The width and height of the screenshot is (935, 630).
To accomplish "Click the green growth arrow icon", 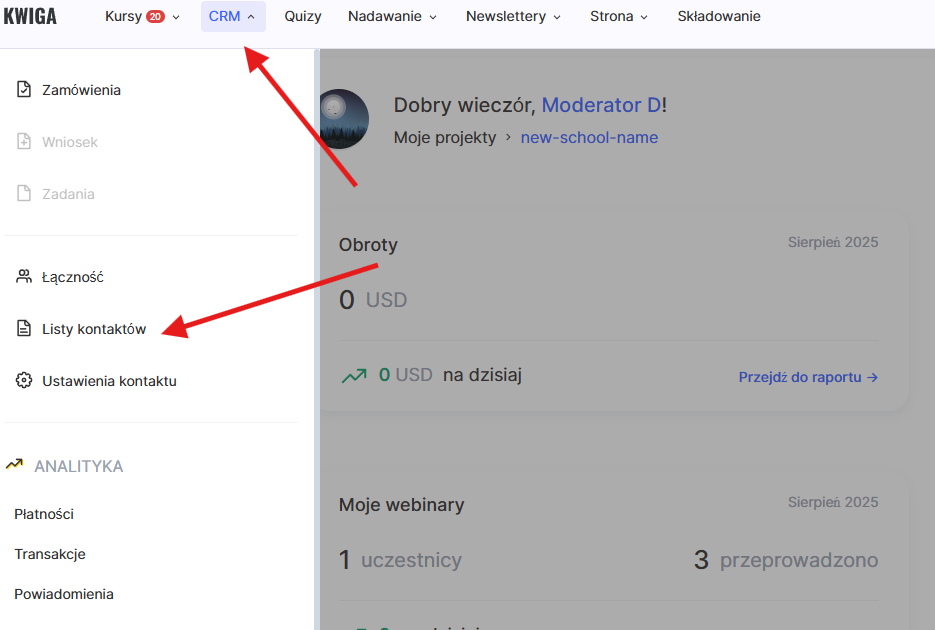I will [x=353, y=376].
